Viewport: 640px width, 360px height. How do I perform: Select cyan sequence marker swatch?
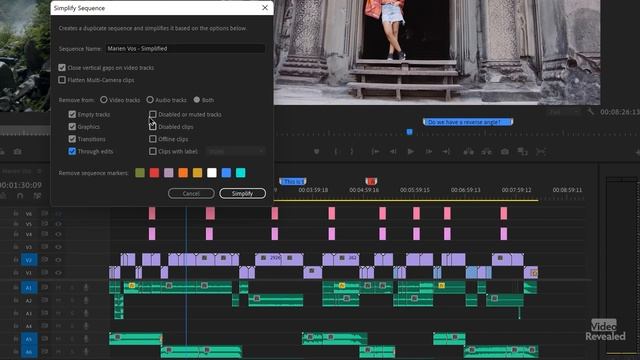click(x=240, y=173)
